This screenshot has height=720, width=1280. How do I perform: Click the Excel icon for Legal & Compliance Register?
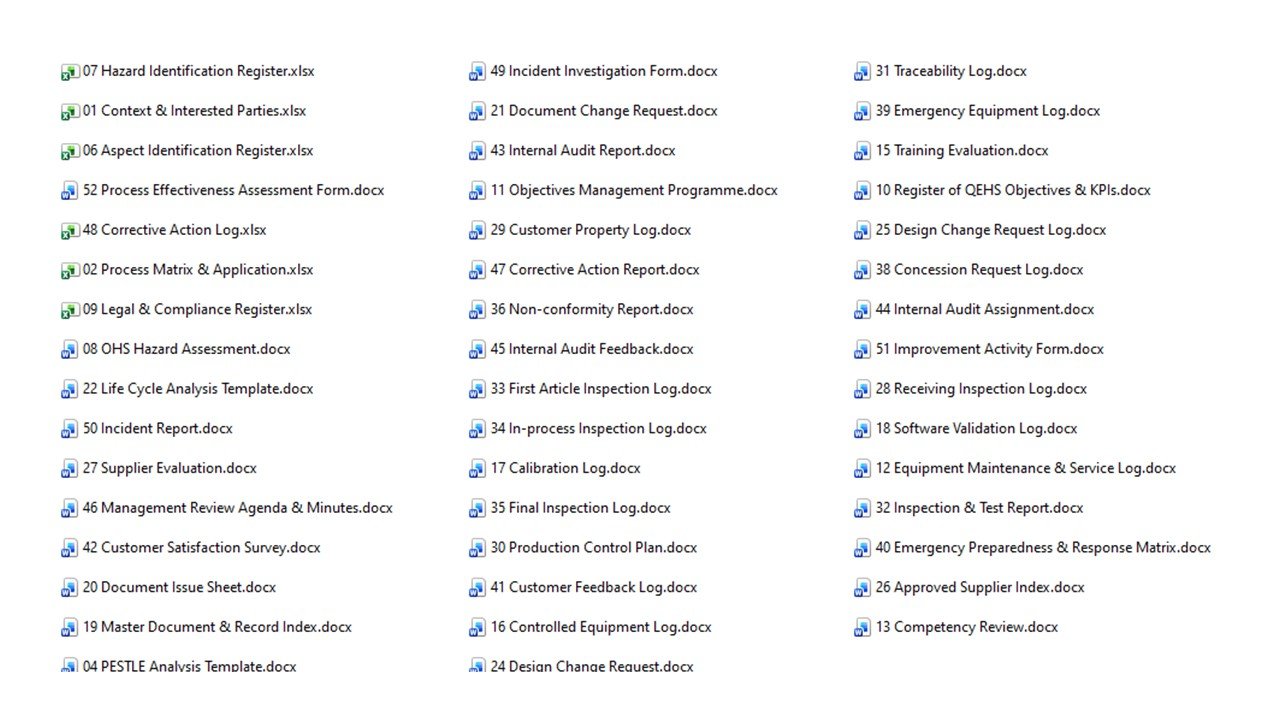[x=69, y=310]
